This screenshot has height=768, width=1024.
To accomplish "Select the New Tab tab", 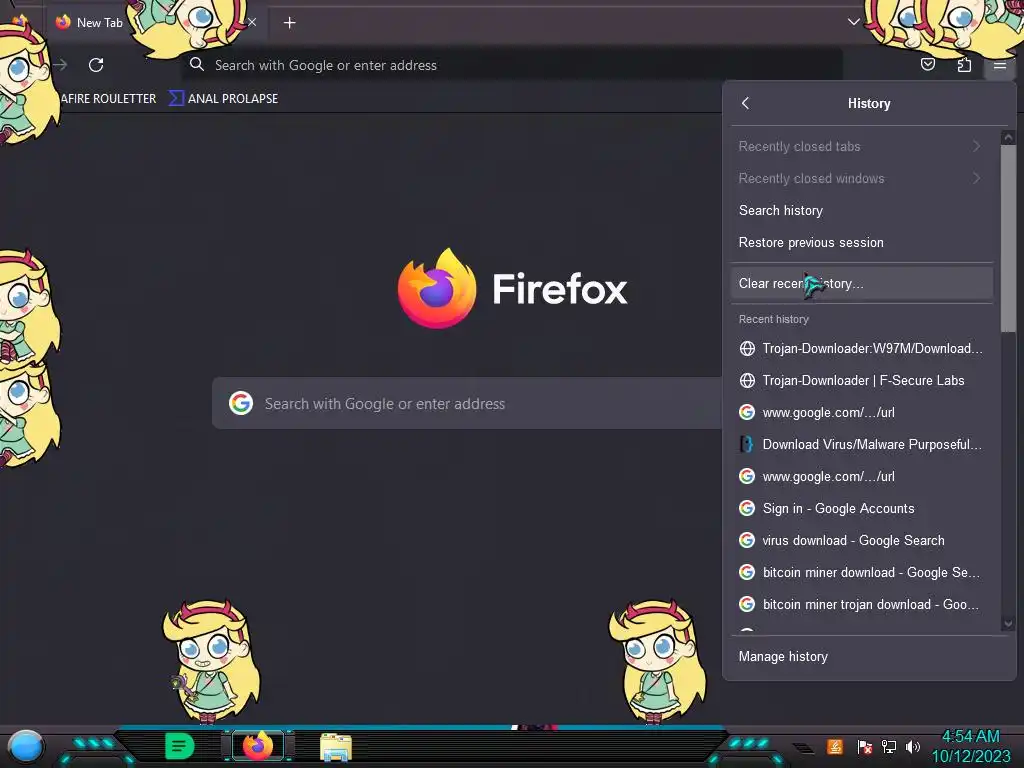I will (157, 22).
